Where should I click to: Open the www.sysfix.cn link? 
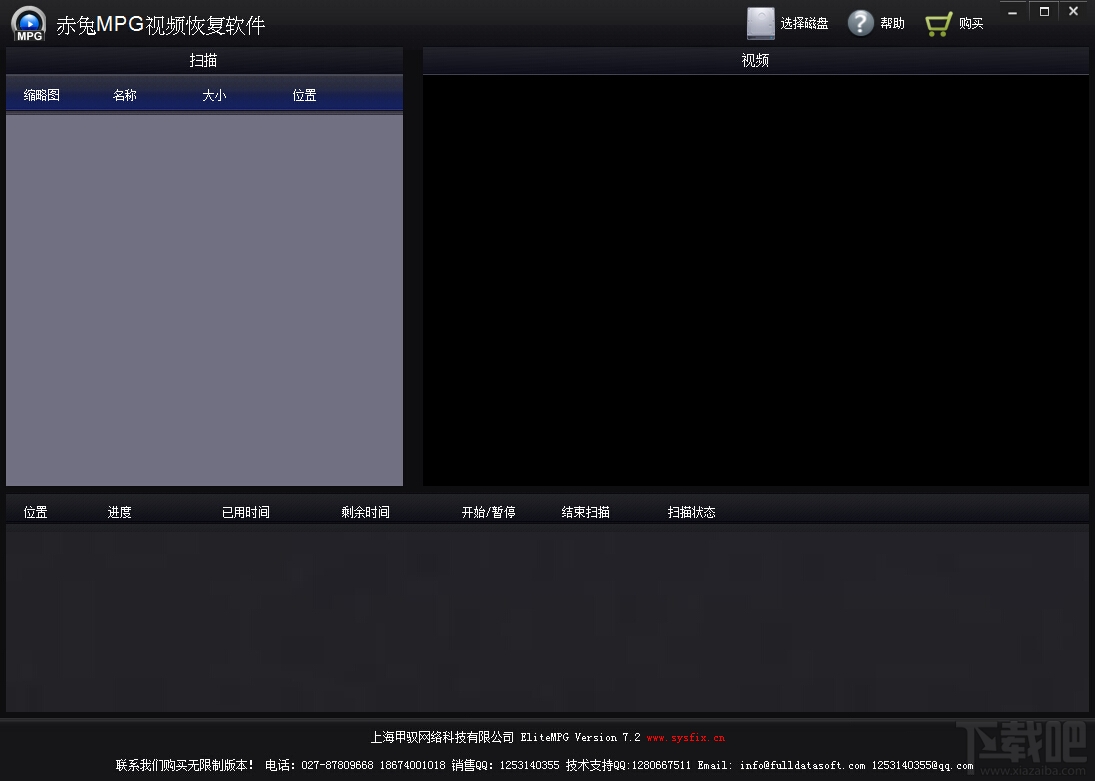pos(686,738)
